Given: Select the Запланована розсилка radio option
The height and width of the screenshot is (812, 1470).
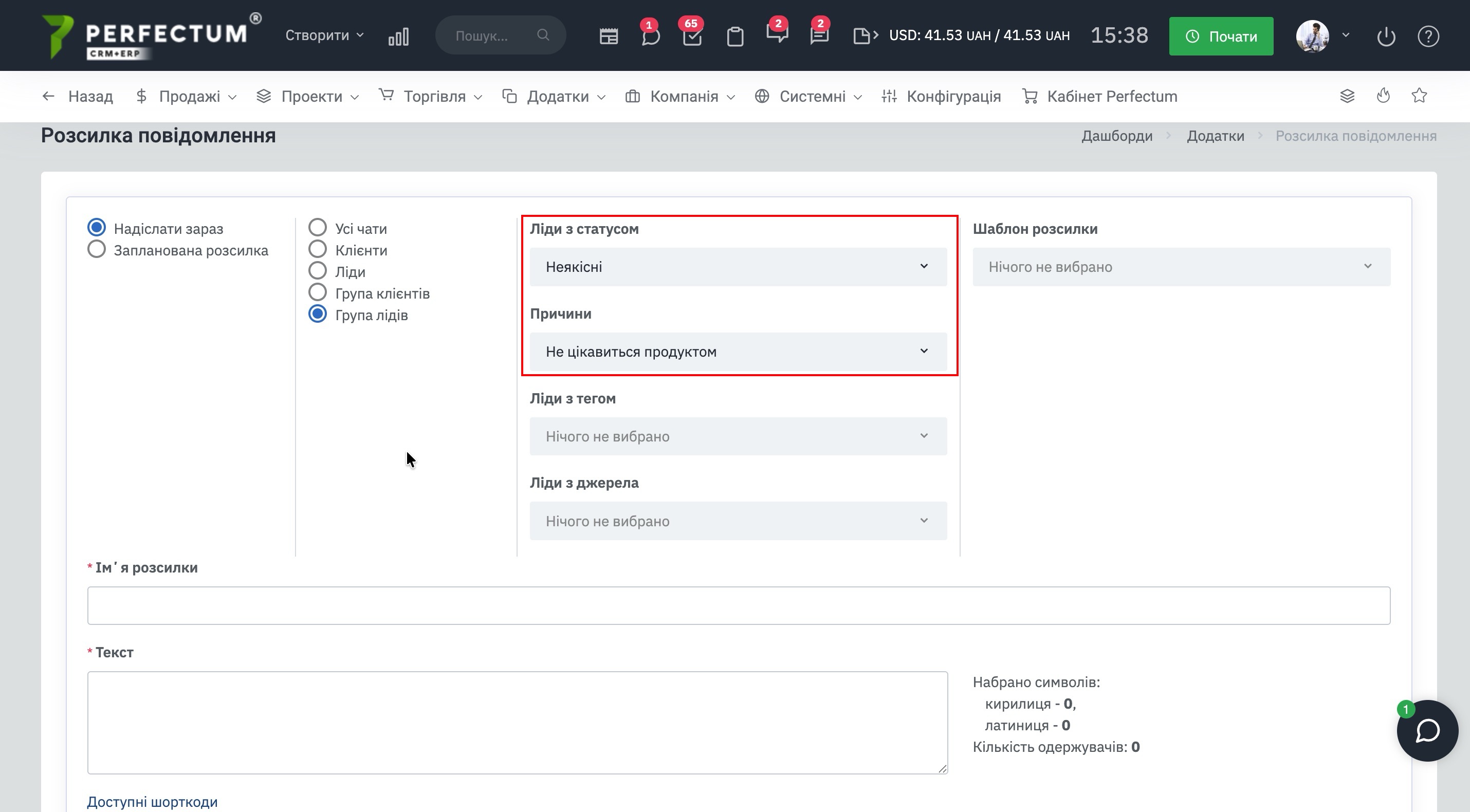Looking at the screenshot, I should tap(97, 250).
